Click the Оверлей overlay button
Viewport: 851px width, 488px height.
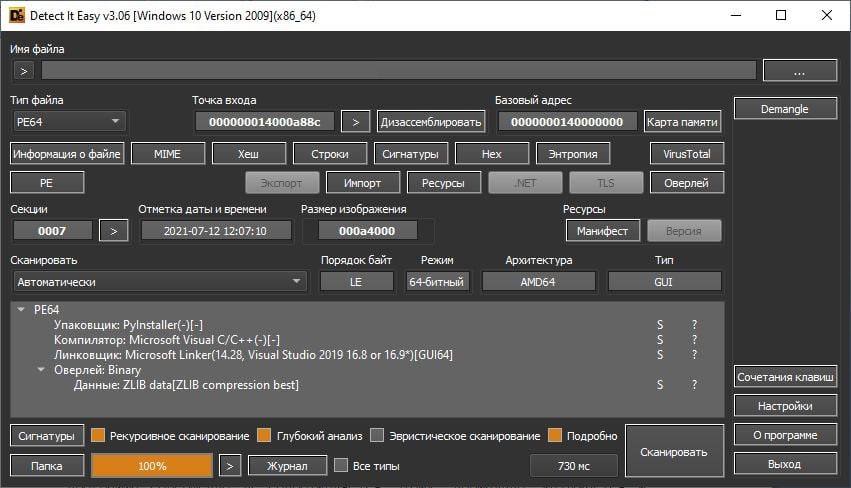pos(687,183)
